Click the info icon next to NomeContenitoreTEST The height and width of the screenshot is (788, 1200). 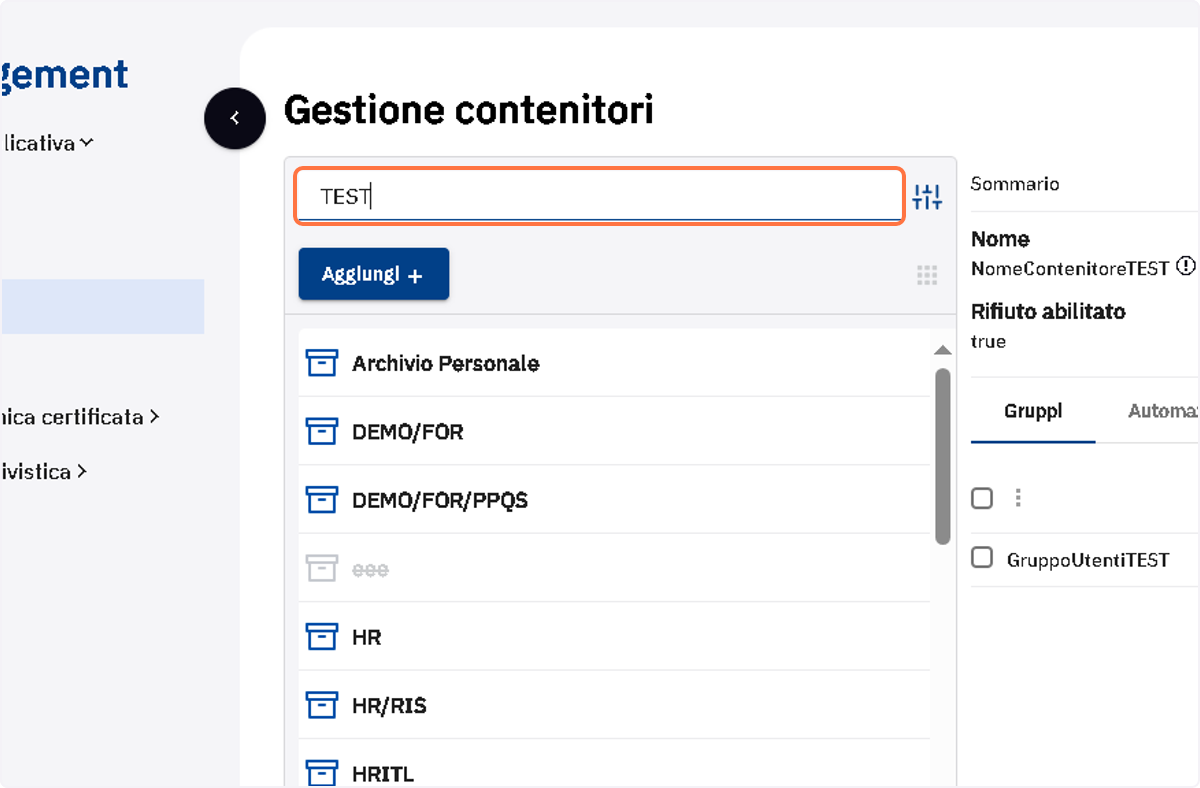point(1185,267)
